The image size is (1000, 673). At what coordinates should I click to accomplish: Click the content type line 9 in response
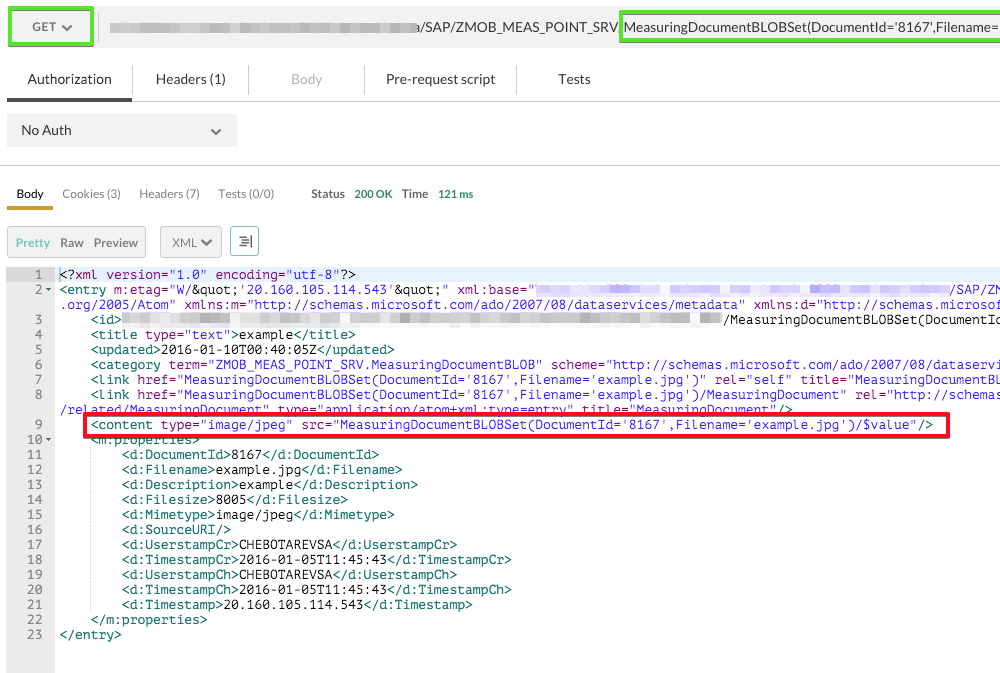coord(511,426)
